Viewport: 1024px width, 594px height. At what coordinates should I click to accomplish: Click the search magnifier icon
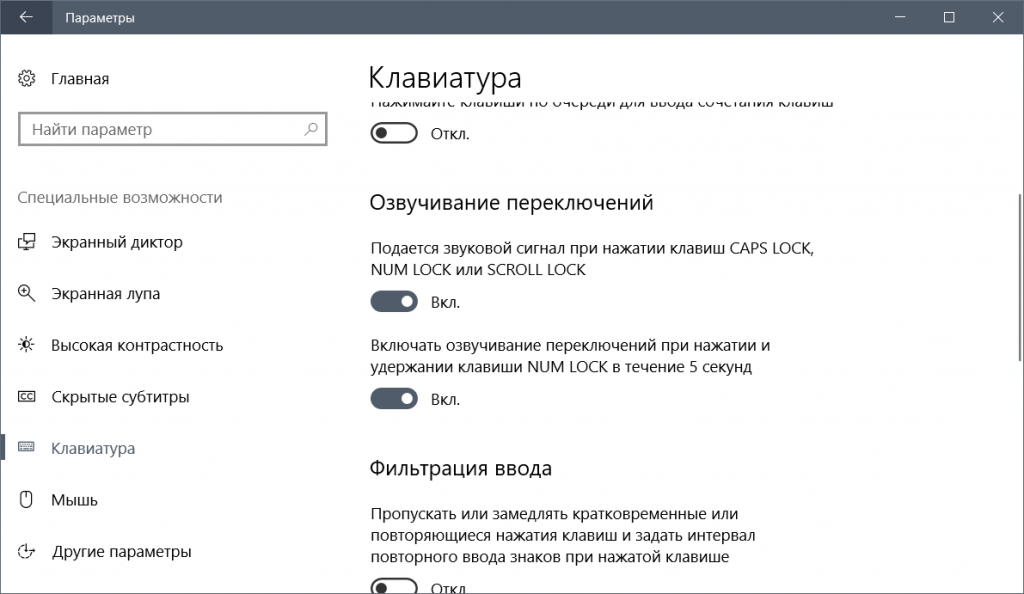click(x=311, y=130)
